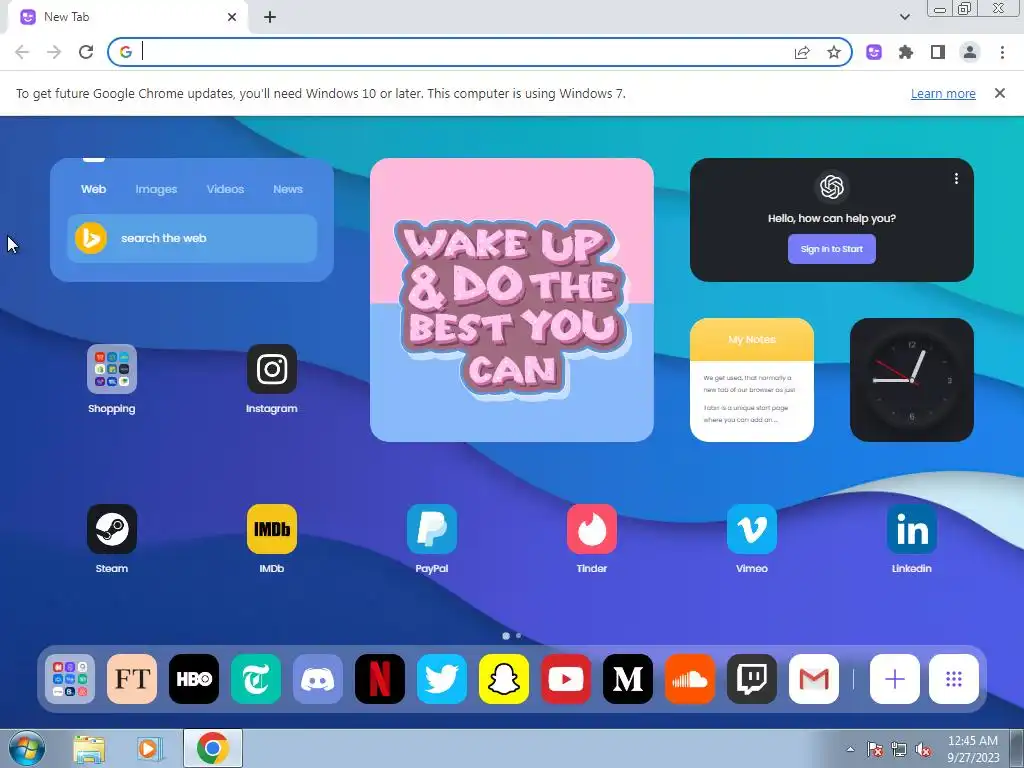1024x768 pixels.
Task: Dismiss the Chrome update notification bar
Action: (x=1000, y=93)
